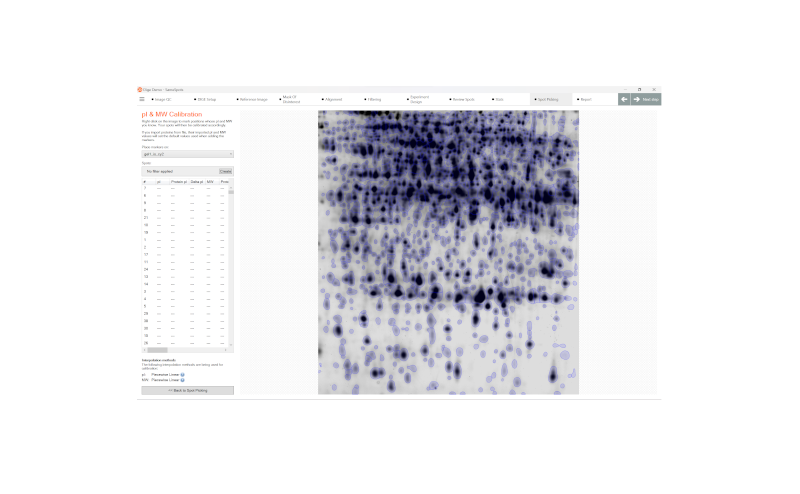Go to previous step with back arrow
800x494 pixels.
click(624, 99)
